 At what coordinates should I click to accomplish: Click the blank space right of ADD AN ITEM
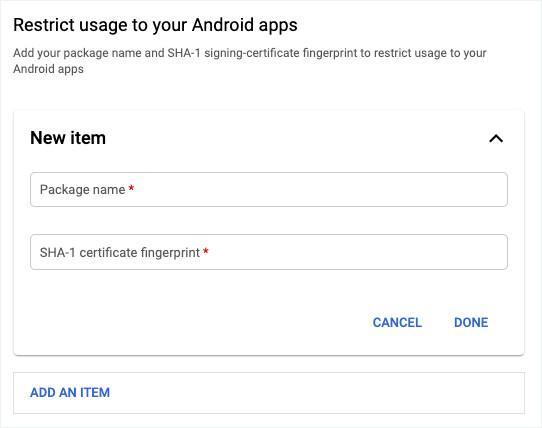pos(311,392)
